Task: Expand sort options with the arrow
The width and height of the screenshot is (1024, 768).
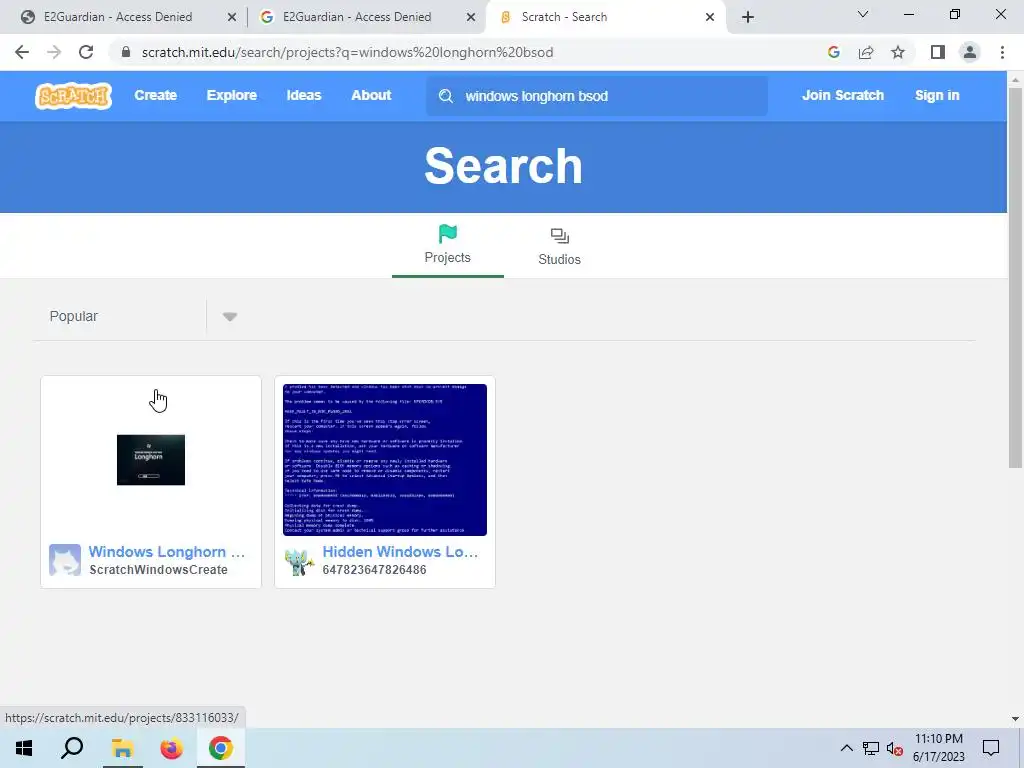Action: click(x=229, y=317)
